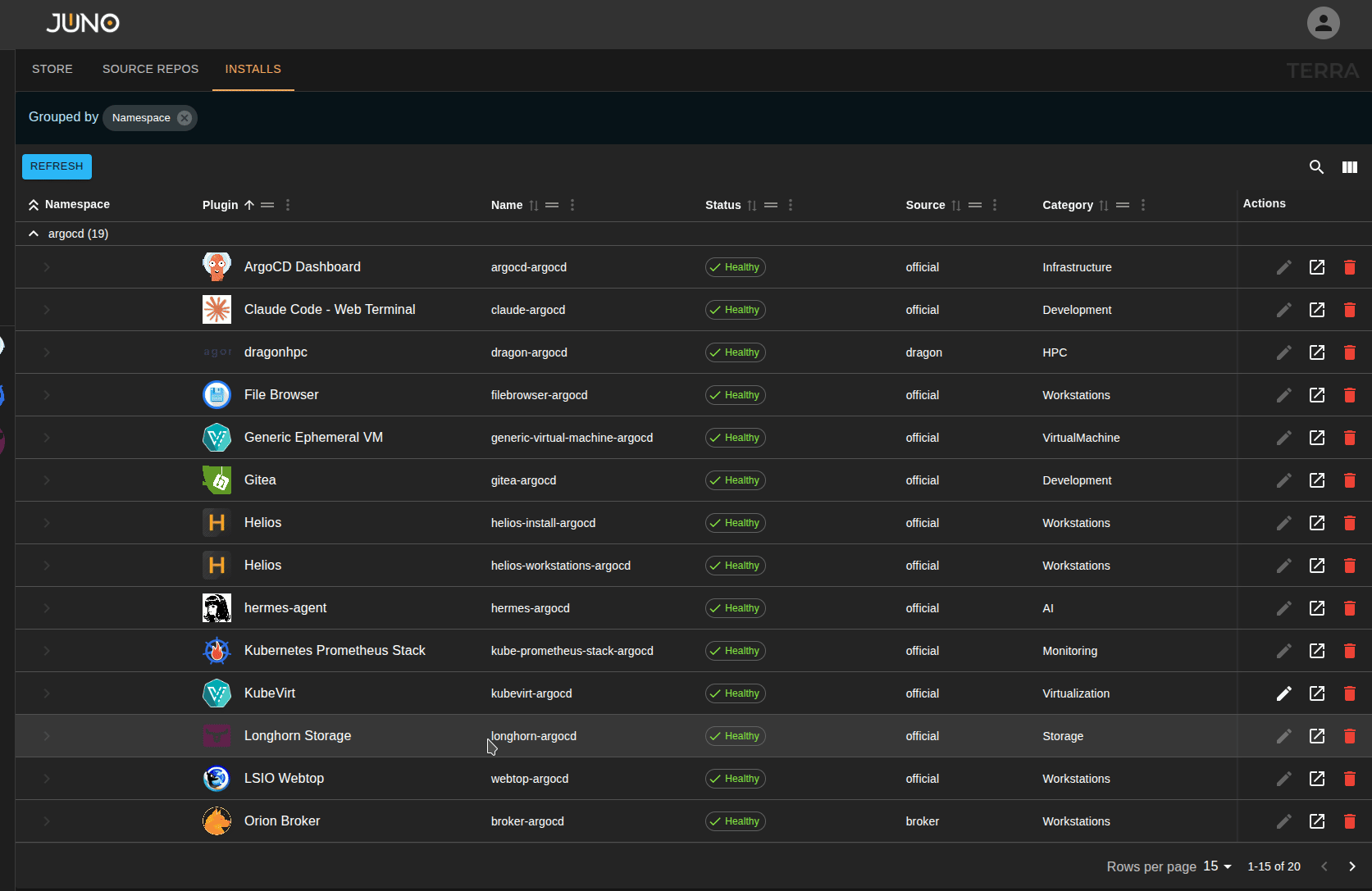Click the Healthy status of Helios helios-install-argocd
The image size is (1372, 891).
pyautogui.click(x=736, y=523)
